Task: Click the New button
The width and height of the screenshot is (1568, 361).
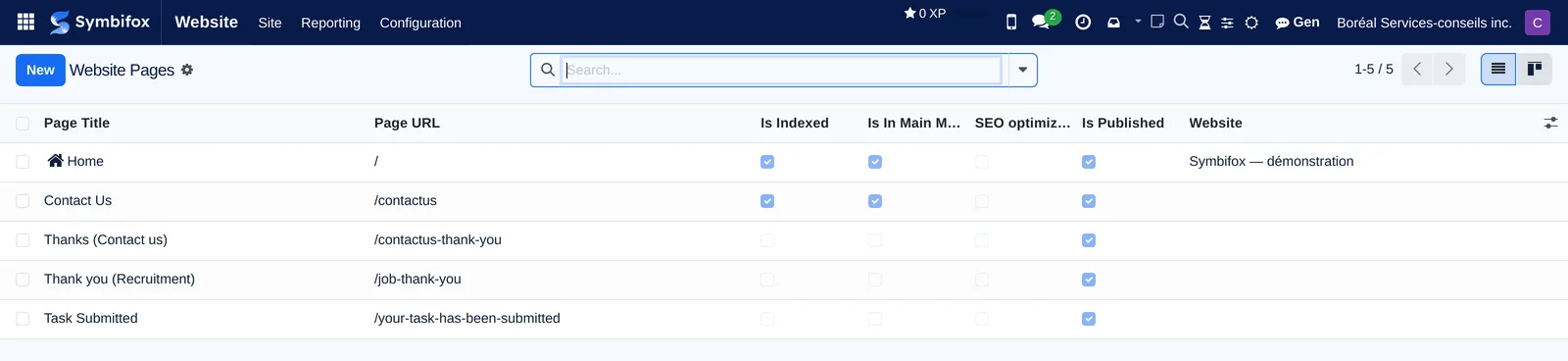Action: 40,70
